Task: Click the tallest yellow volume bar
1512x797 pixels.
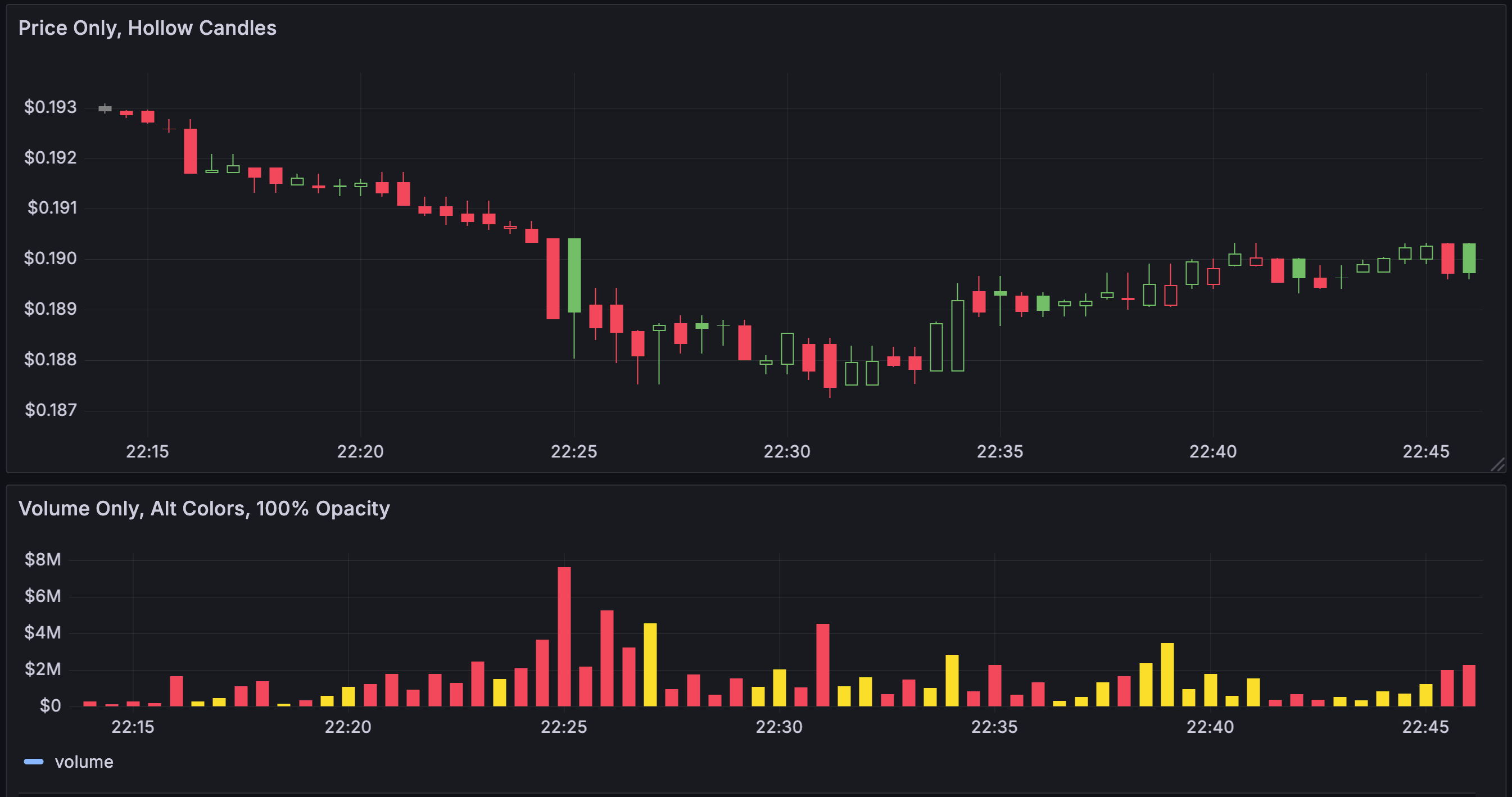Action: tap(650, 664)
